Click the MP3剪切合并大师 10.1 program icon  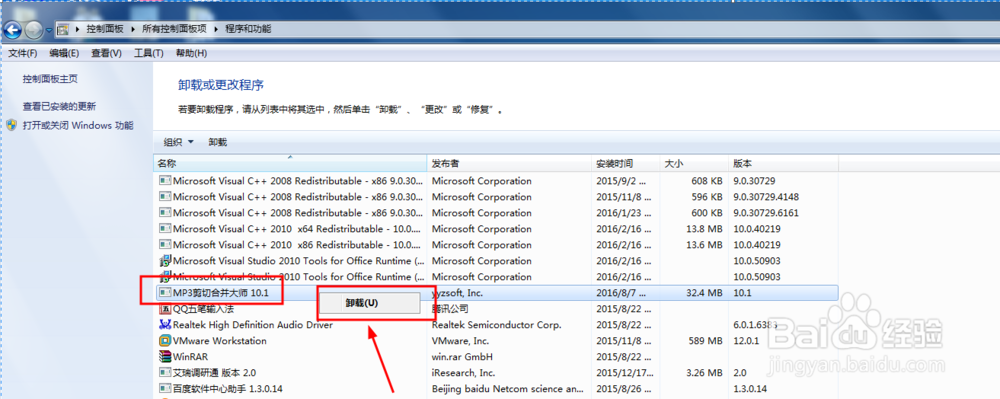point(165,293)
